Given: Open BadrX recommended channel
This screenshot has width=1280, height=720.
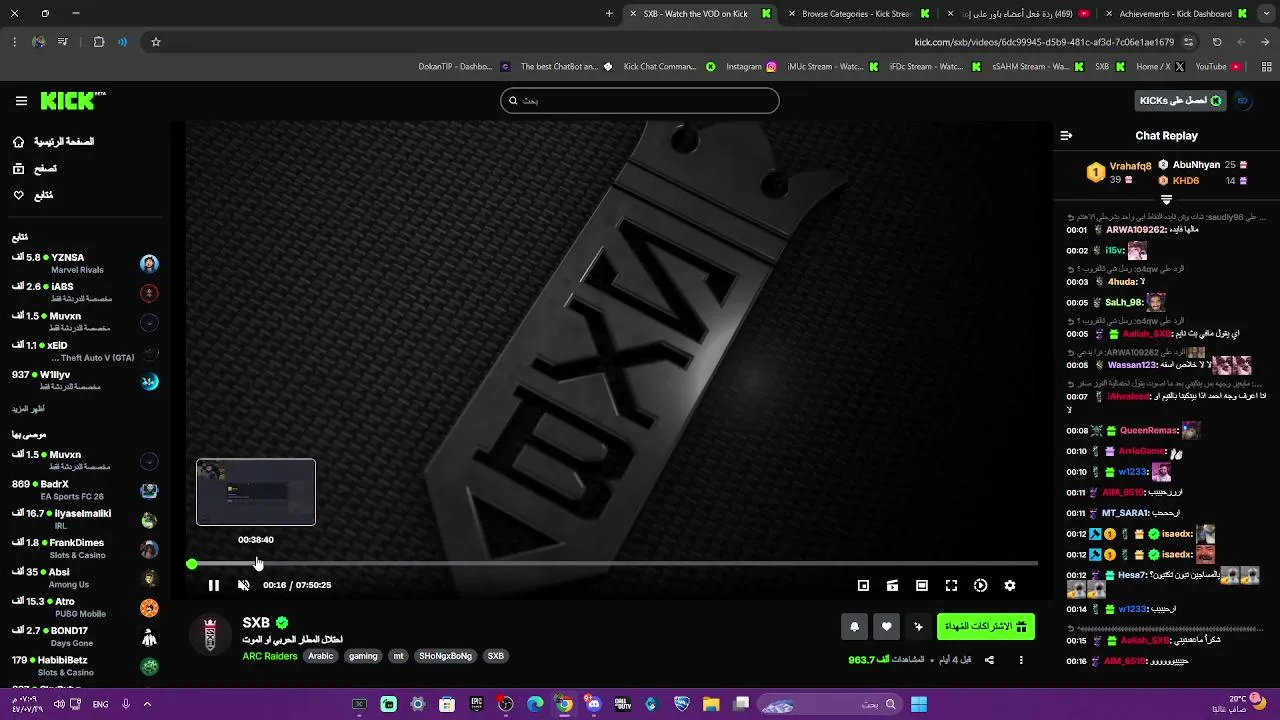Looking at the screenshot, I should point(85,490).
